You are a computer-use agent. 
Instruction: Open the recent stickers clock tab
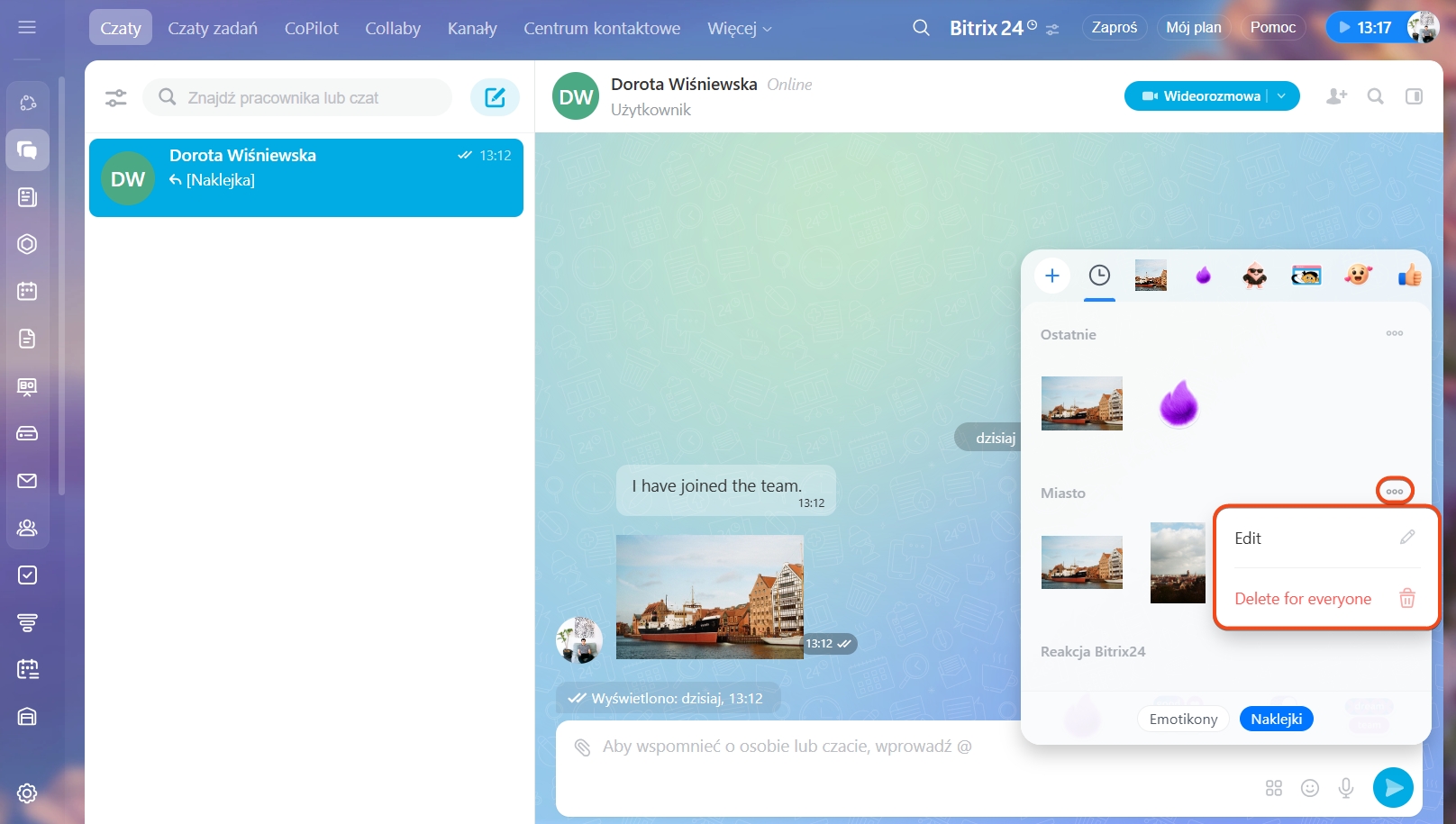pos(1099,276)
